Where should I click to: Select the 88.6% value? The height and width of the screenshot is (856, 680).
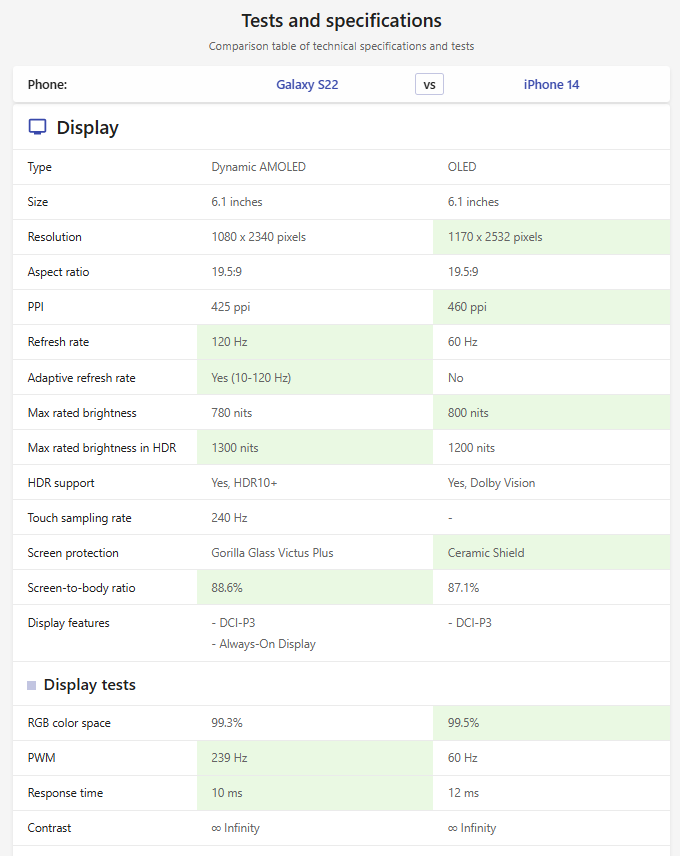click(x=227, y=588)
